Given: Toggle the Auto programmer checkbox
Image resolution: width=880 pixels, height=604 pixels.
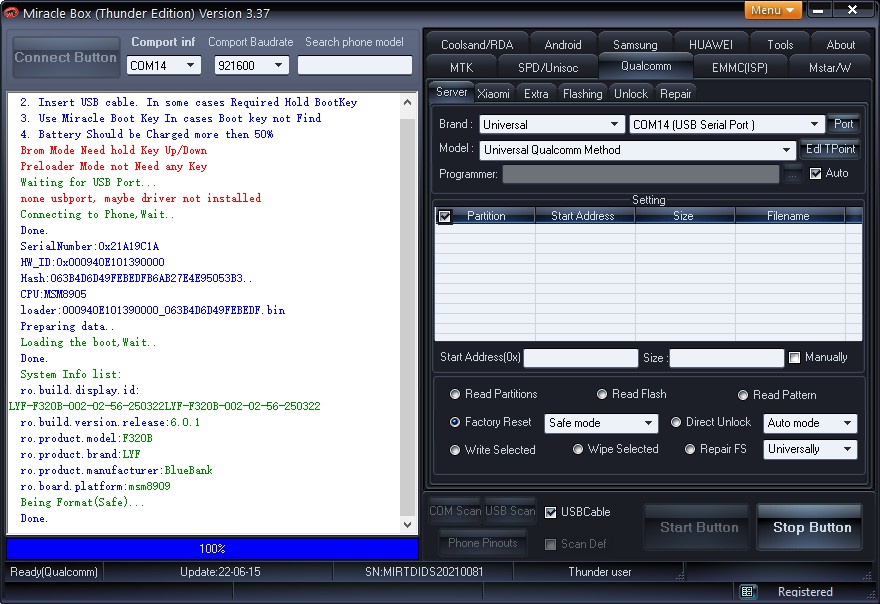Looking at the screenshot, I should point(815,173).
